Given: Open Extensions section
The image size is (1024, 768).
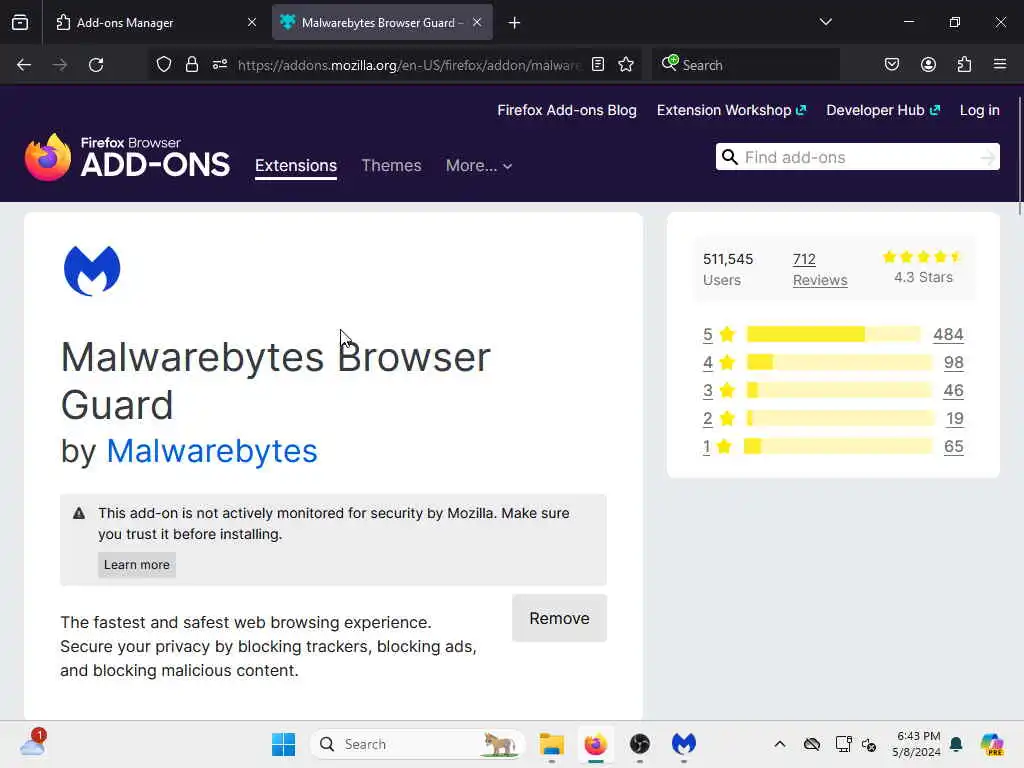Looking at the screenshot, I should point(296,166).
